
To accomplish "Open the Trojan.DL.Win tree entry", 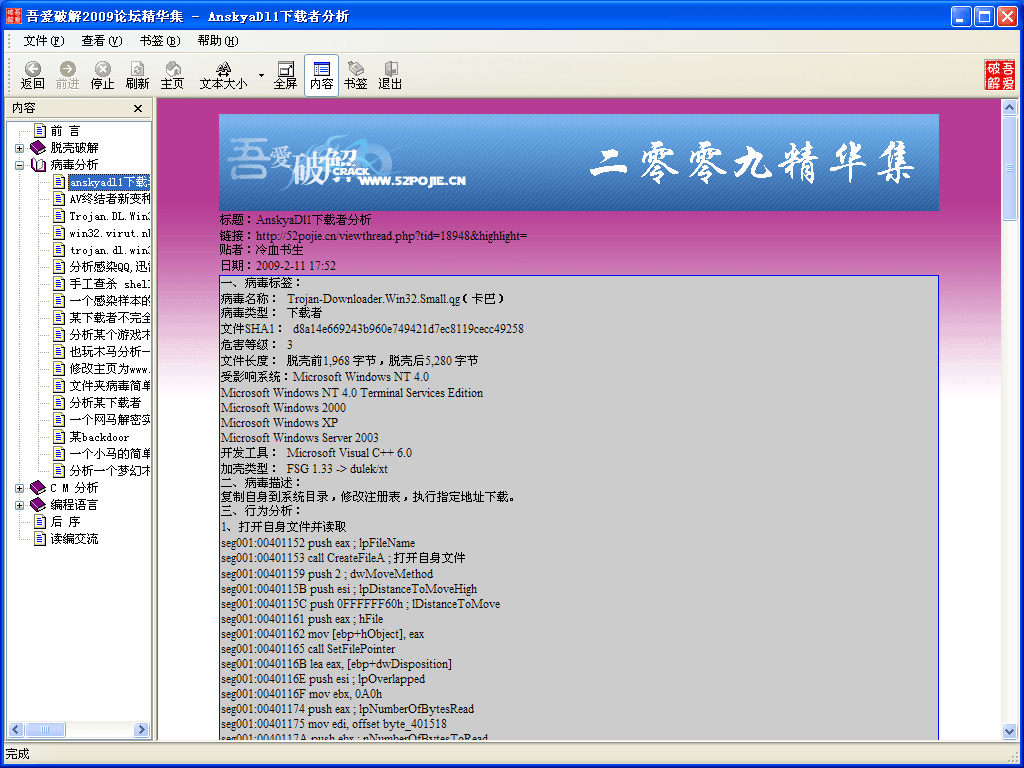I will click(109, 216).
